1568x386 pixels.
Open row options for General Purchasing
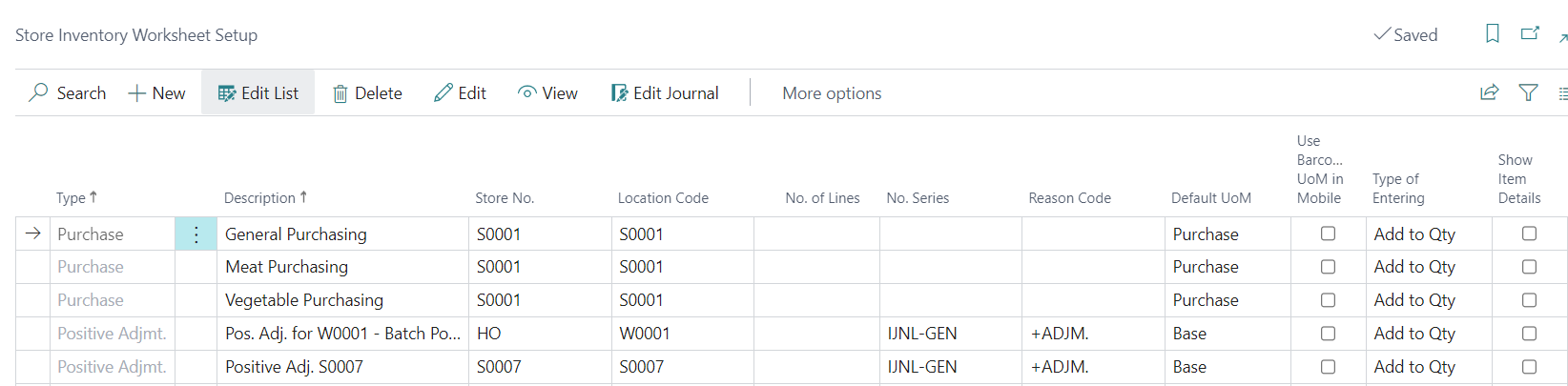coord(196,234)
